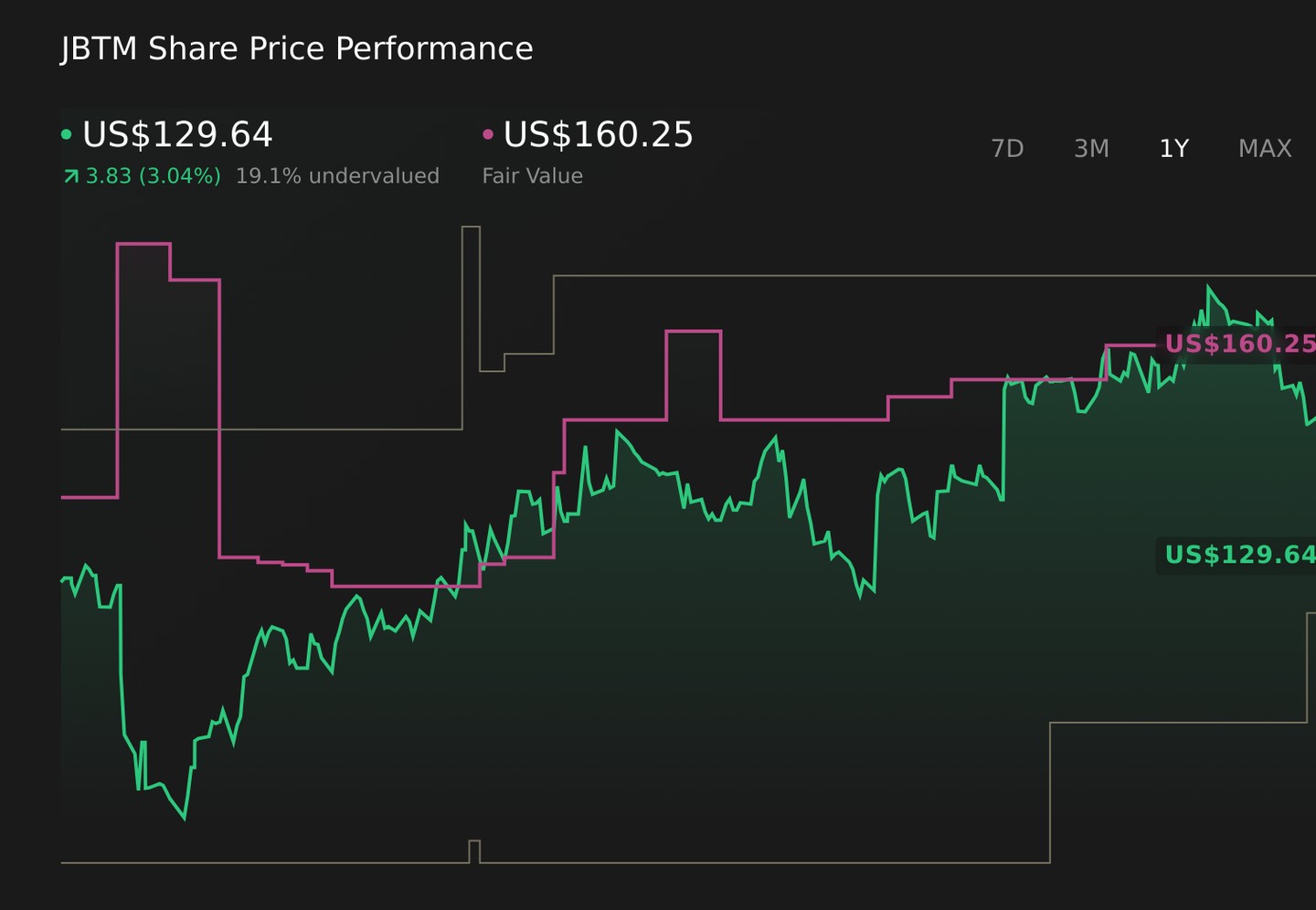
Task: Click the Fair Value label text
Action: [532, 176]
